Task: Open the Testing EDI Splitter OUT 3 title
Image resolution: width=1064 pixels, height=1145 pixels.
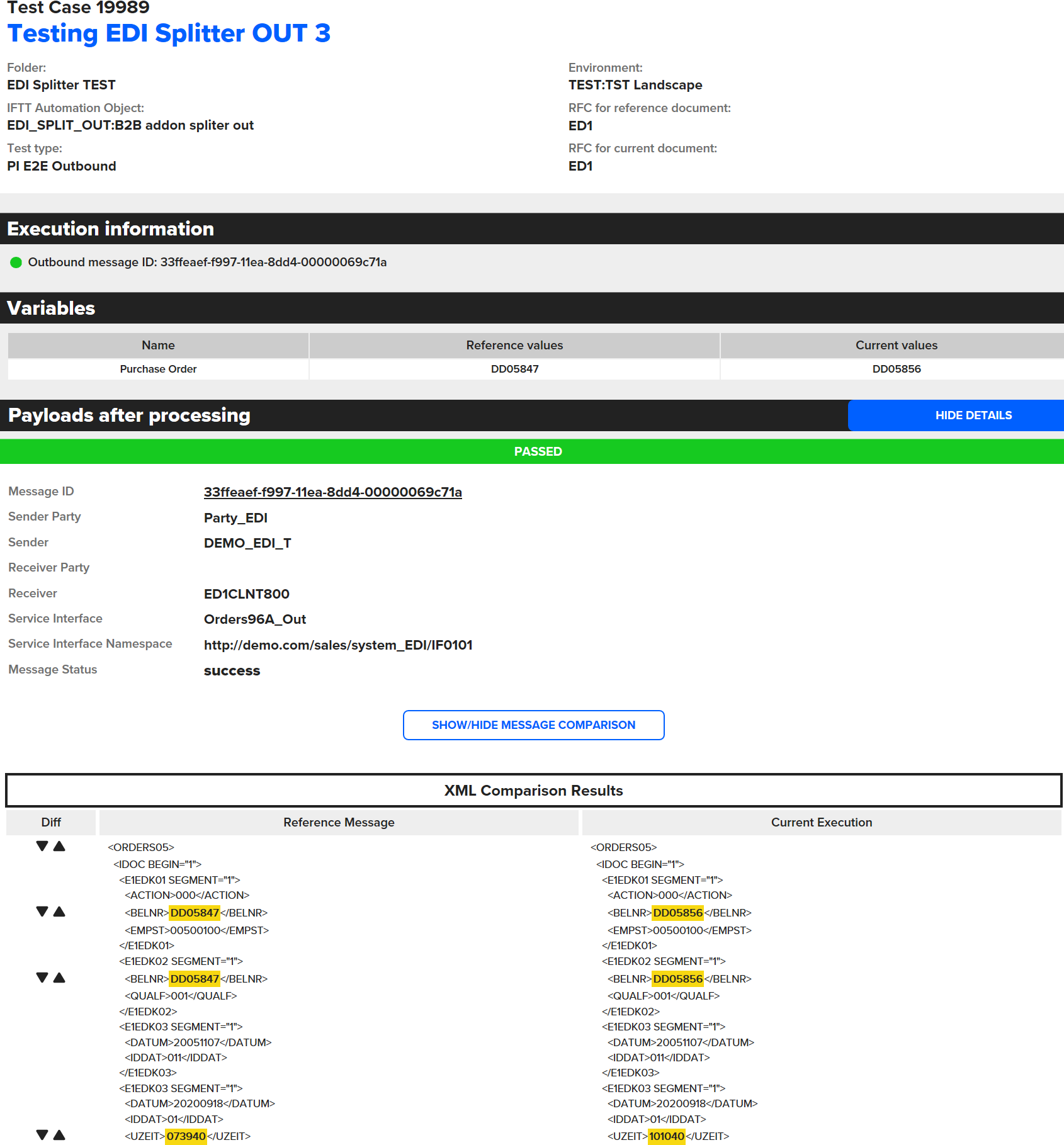Action: pyautogui.click(x=169, y=33)
